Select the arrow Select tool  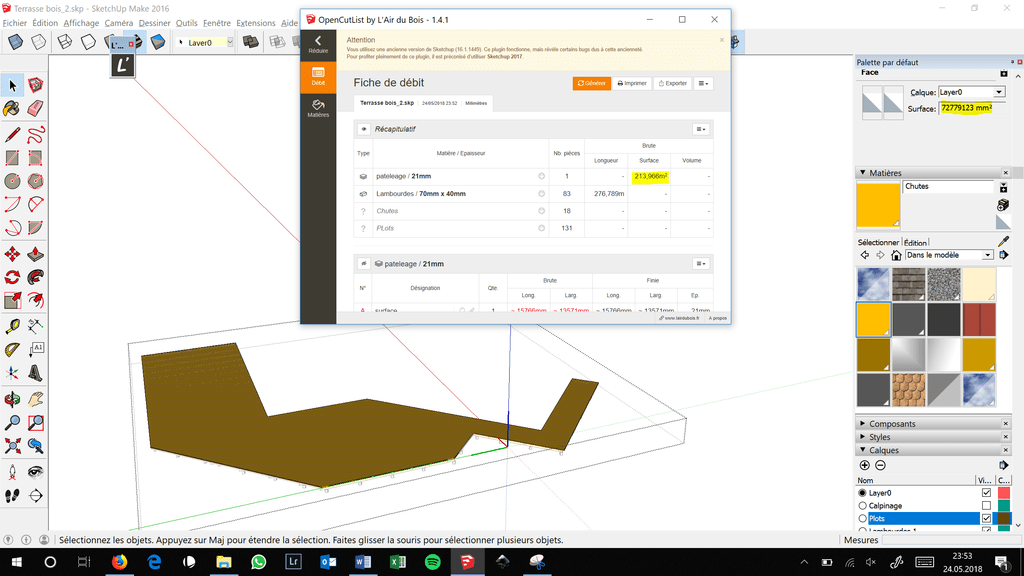tap(12, 85)
